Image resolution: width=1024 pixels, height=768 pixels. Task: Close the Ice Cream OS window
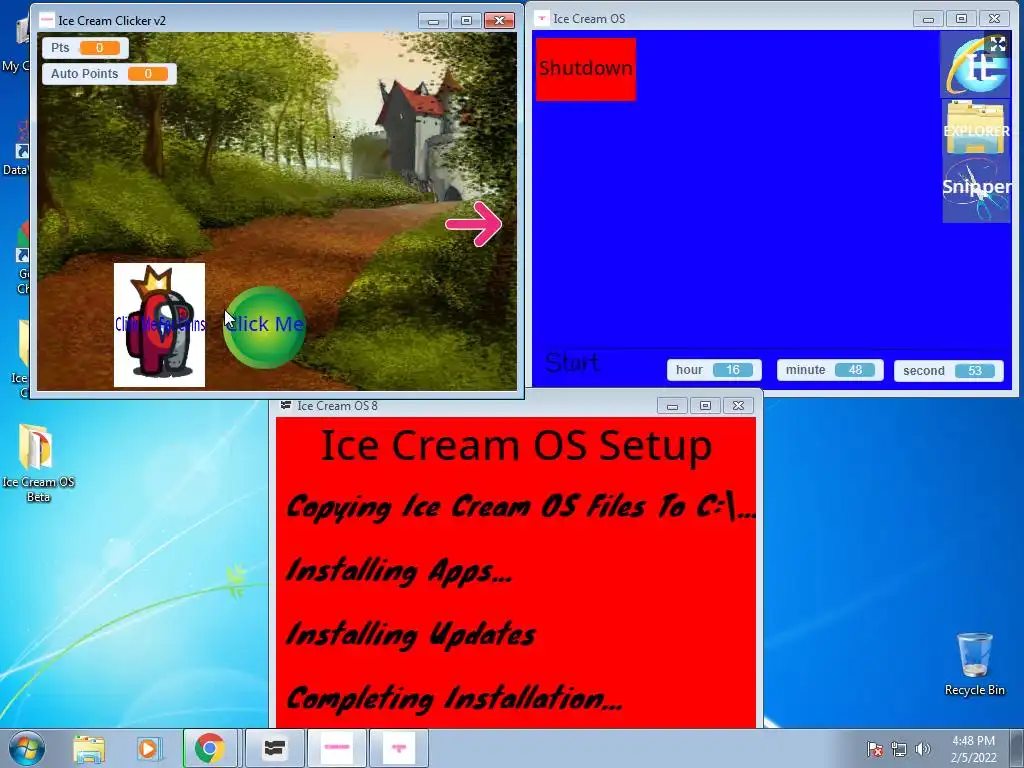click(995, 19)
